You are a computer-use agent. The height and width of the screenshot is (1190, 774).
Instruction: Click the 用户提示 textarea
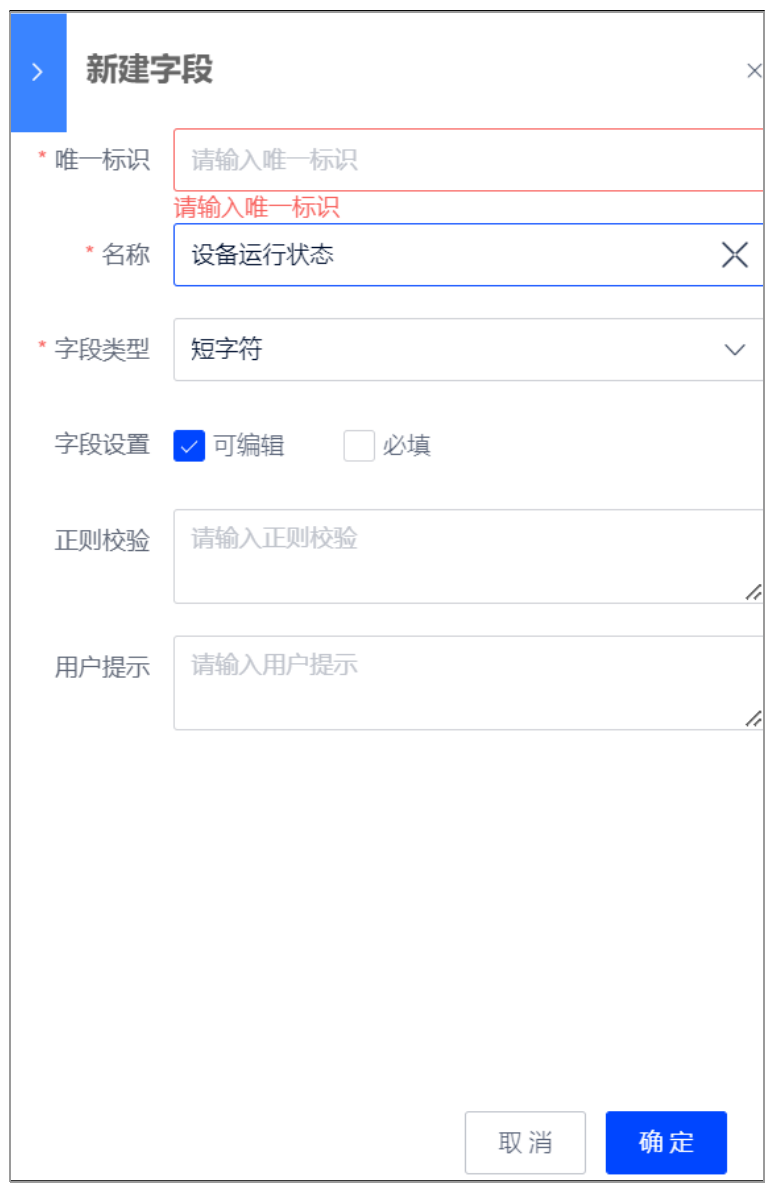point(468,683)
